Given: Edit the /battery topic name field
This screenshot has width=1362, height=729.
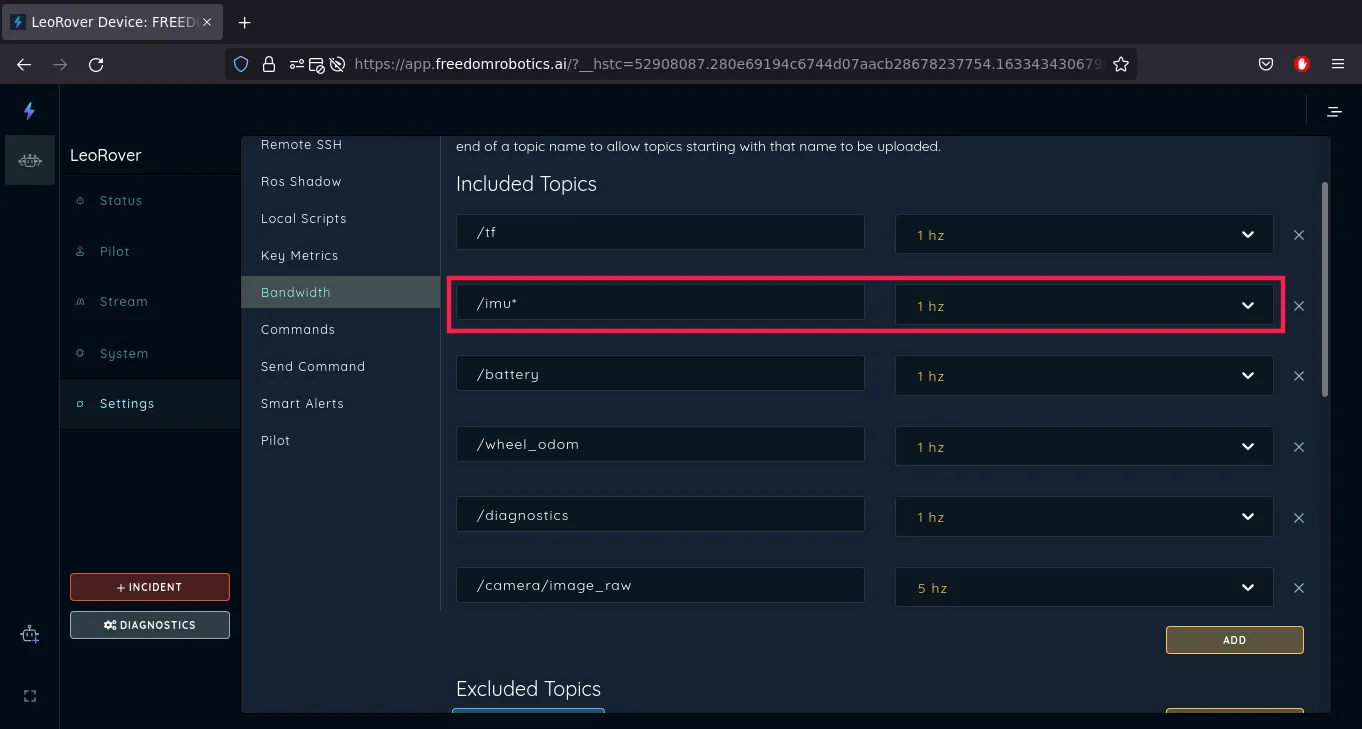Looking at the screenshot, I should point(660,374).
